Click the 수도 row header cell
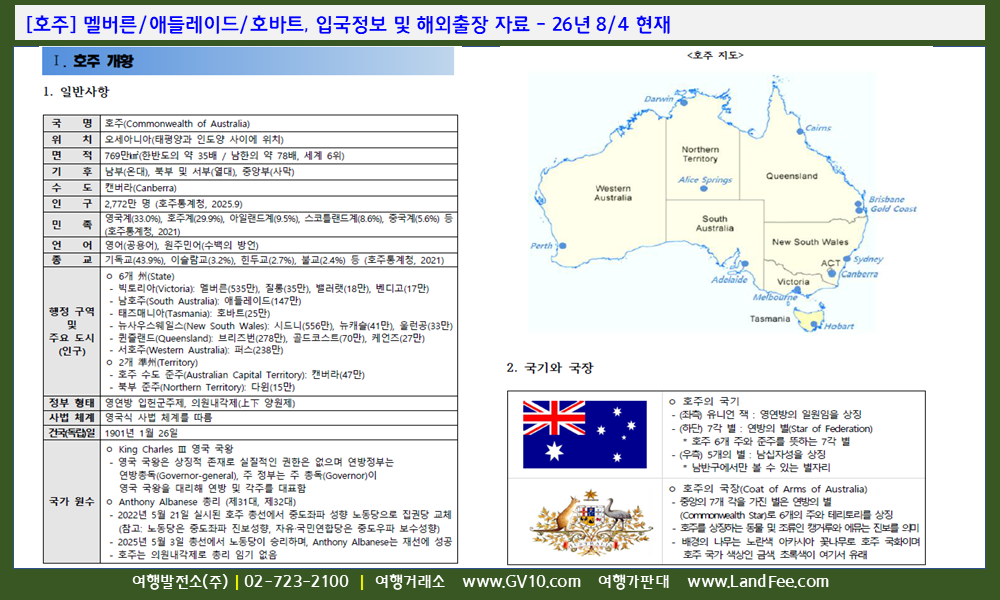Viewport: 1000px width, 600px height. click(x=72, y=188)
